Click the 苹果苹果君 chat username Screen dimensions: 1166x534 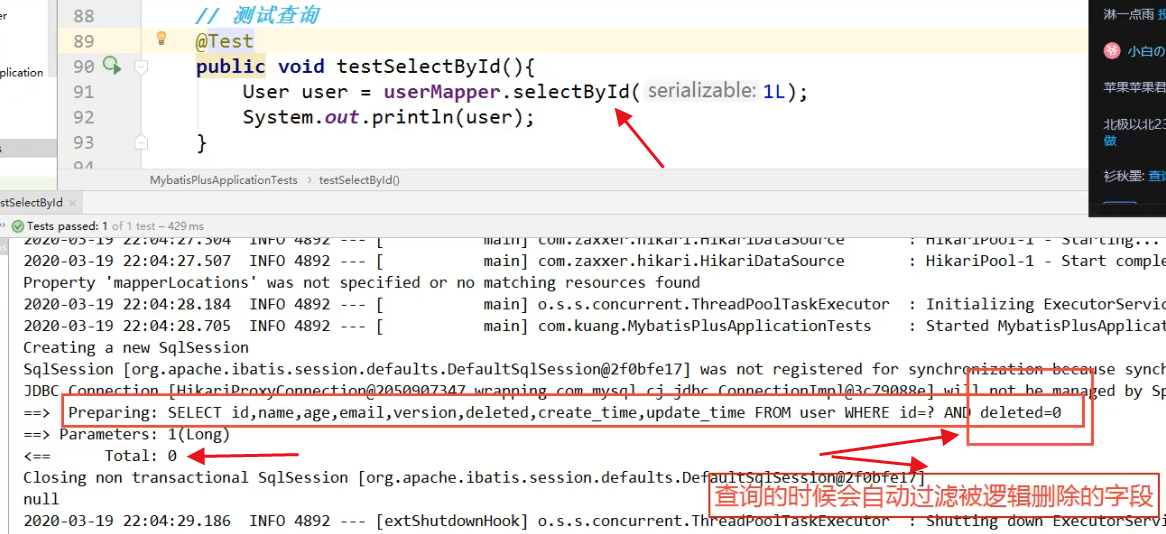[x=1134, y=88]
